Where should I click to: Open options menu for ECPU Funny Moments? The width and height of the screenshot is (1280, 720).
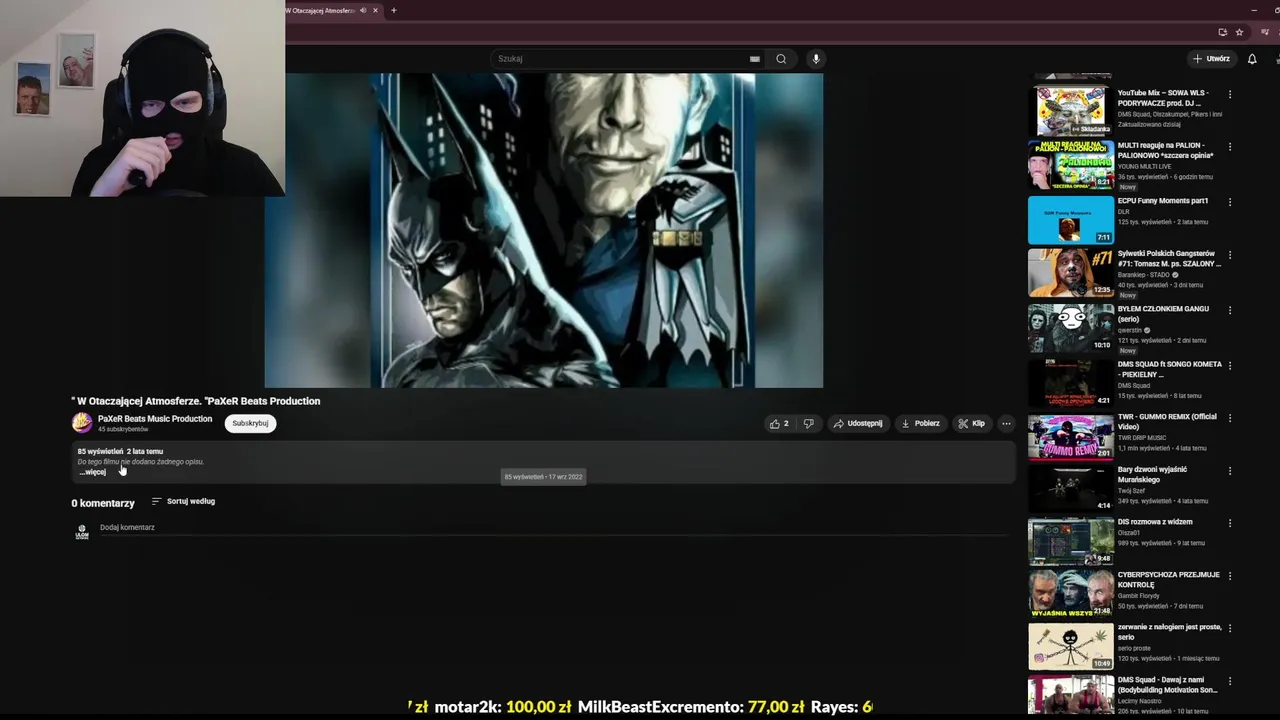tap(1230, 202)
